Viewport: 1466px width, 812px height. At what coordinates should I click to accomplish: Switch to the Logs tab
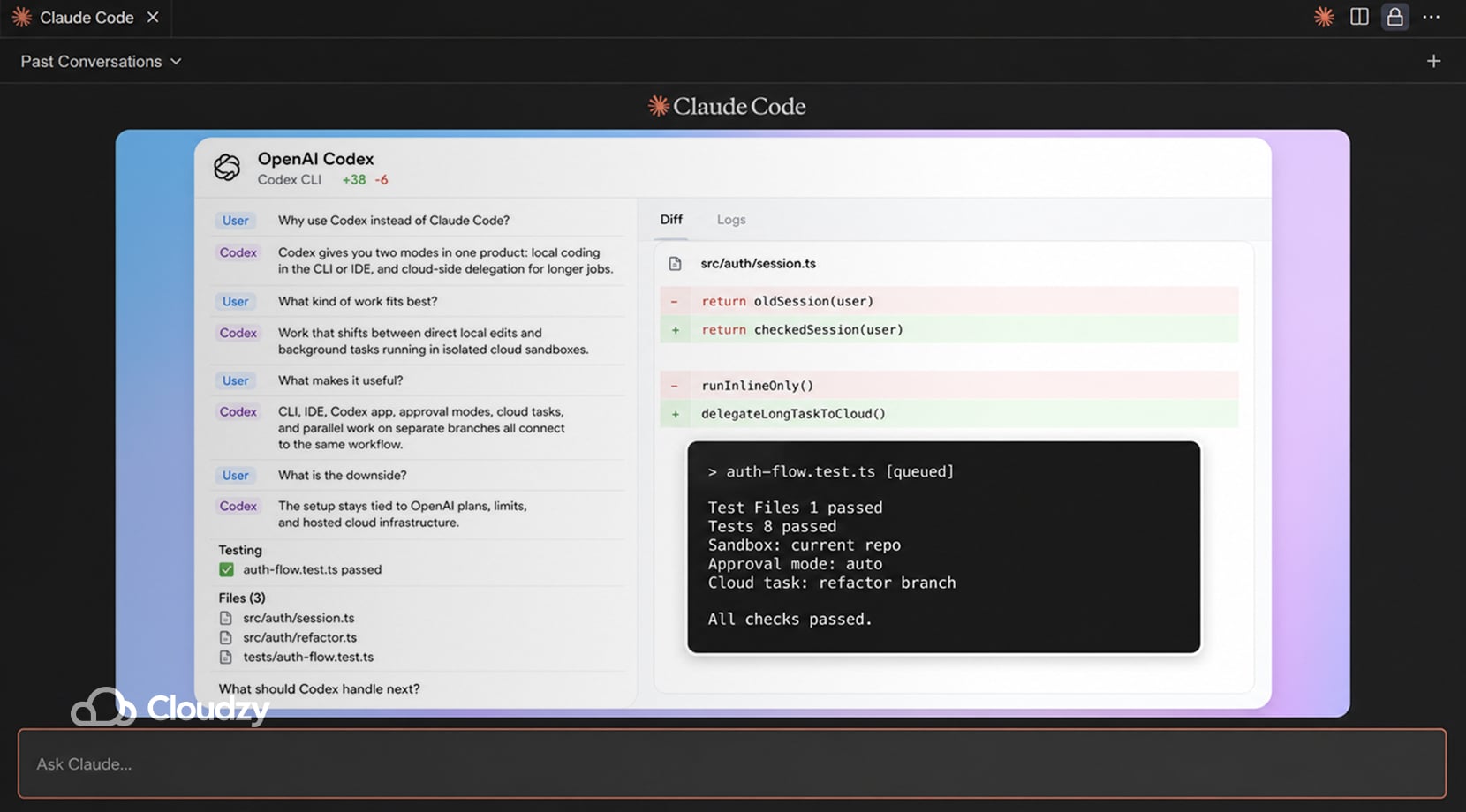click(730, 219)
